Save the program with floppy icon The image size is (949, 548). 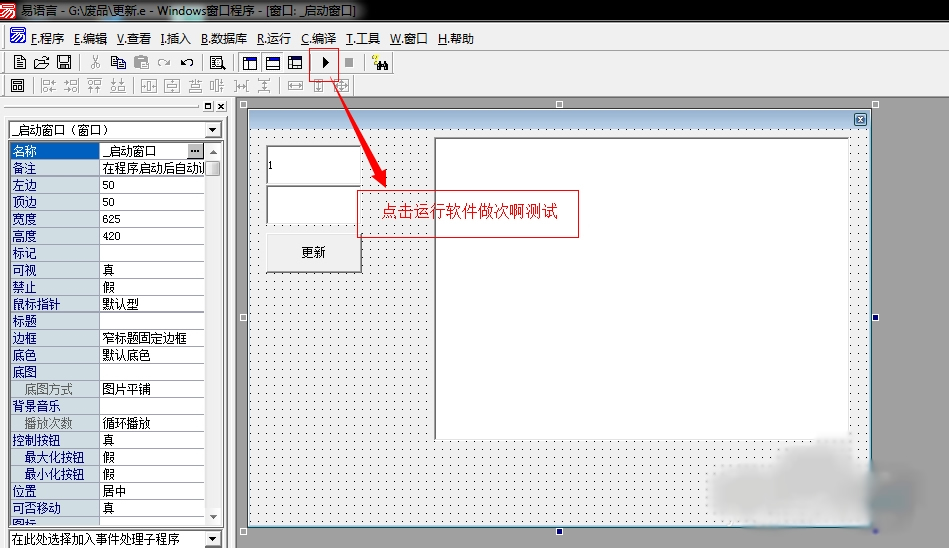[64, 62]
